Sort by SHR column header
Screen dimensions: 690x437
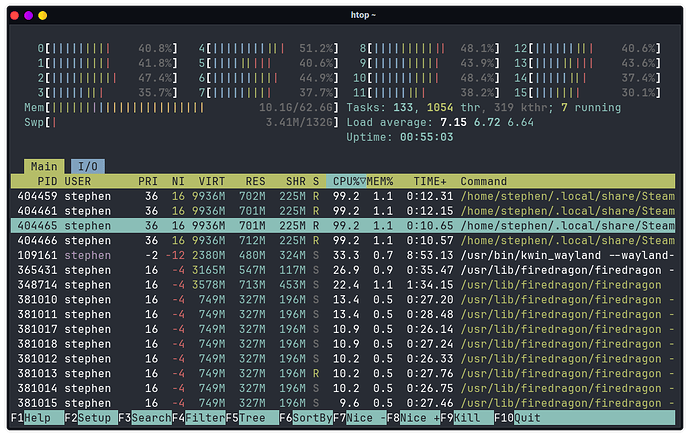pos(296,181)
